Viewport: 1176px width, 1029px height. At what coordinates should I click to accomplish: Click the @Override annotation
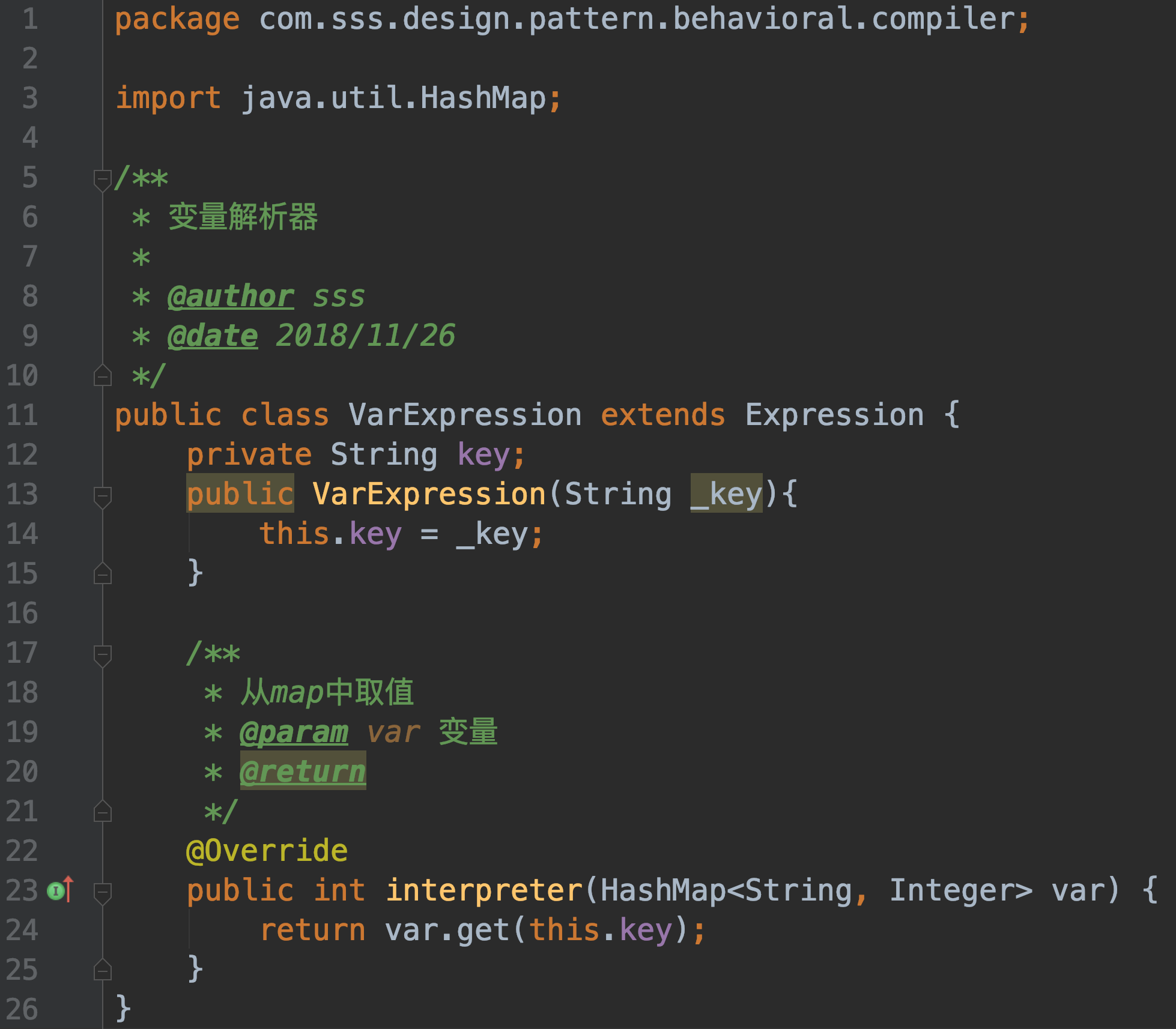[267, 851]
